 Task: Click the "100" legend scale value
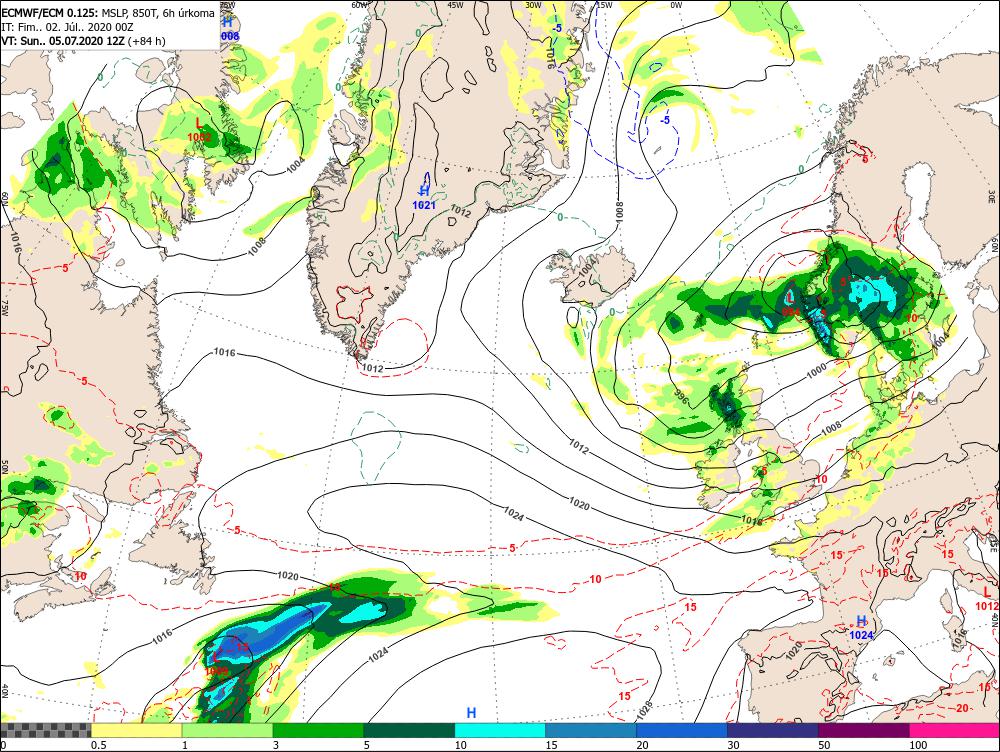pos(918,745)
